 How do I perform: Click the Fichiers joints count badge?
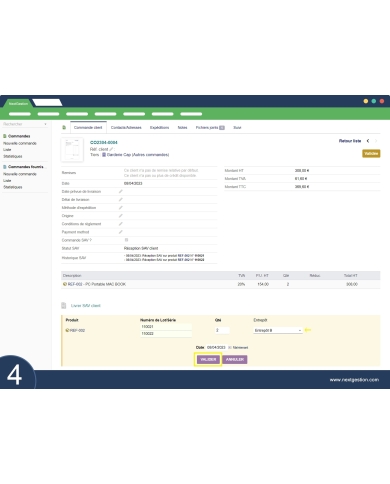(x=222, y=127)
